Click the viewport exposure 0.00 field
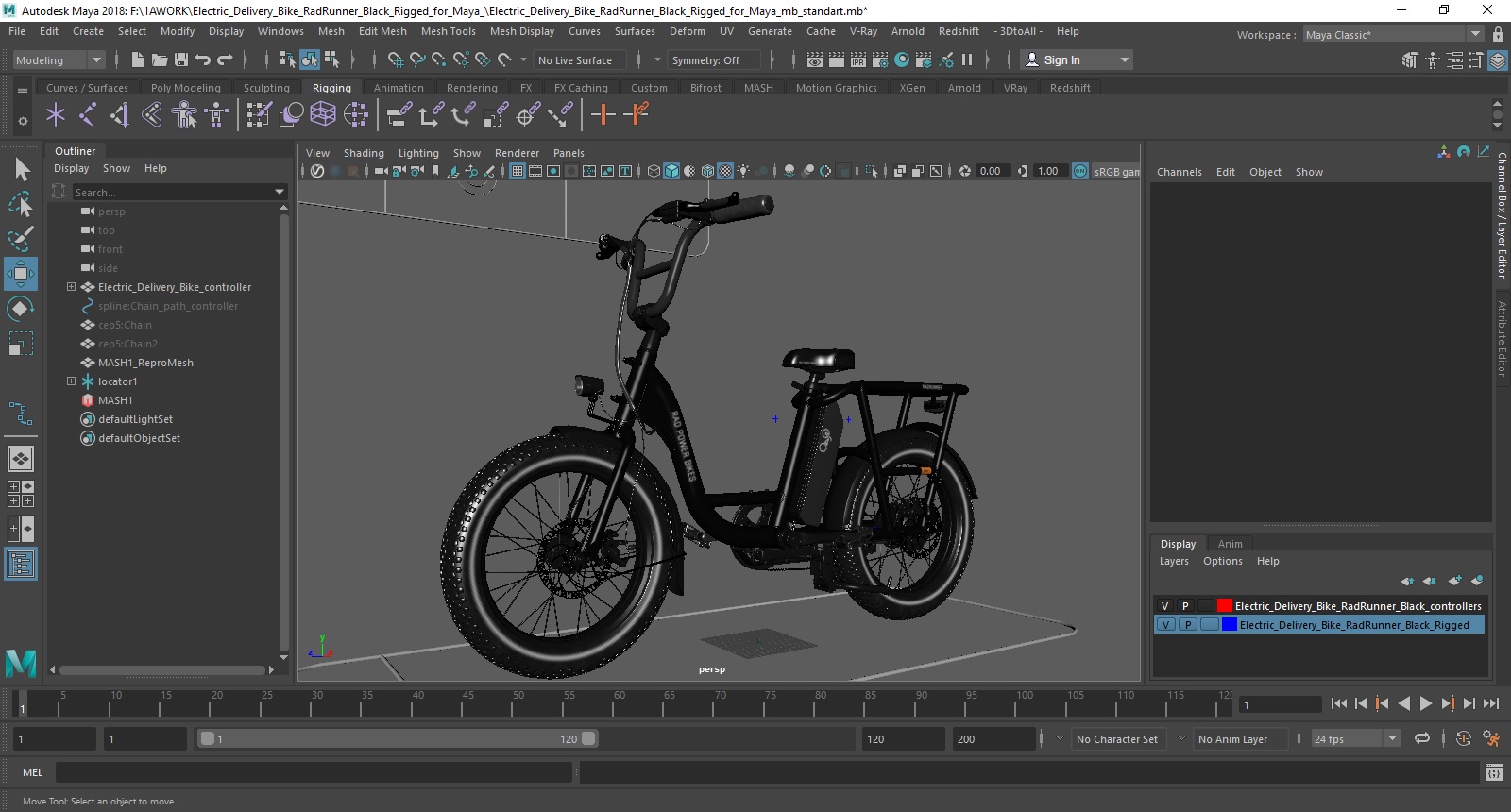Screen dimensions: 1511x812 pos(993,171)
